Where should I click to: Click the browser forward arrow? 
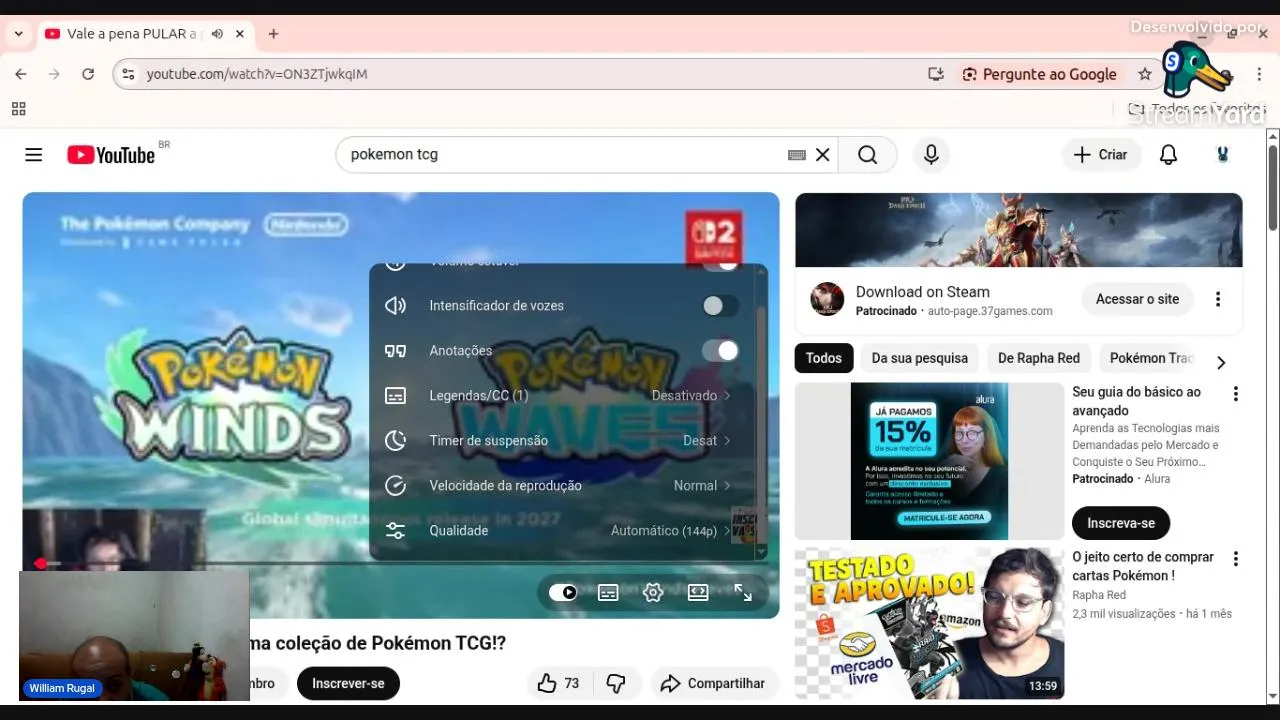[54, 74]
